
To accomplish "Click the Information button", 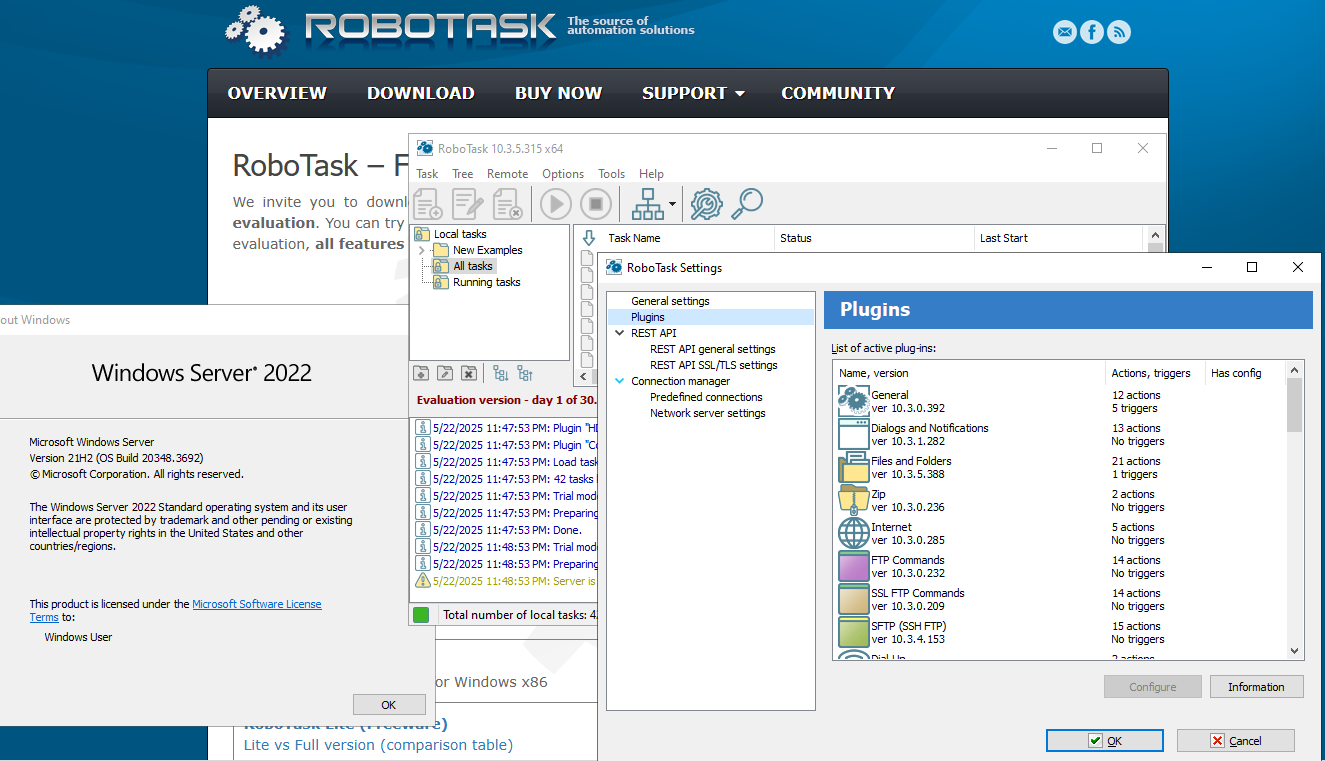I will point(1256,686).
